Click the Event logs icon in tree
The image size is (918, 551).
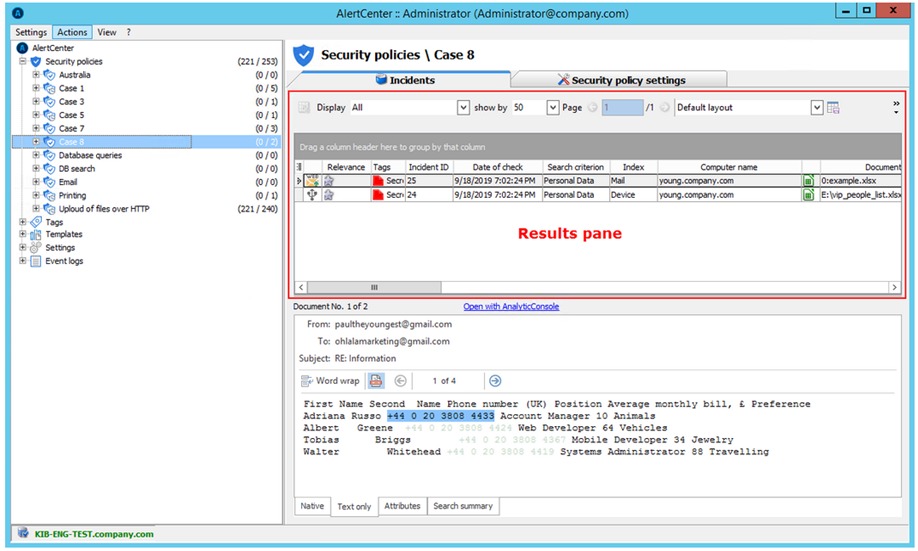pos(36,261)
